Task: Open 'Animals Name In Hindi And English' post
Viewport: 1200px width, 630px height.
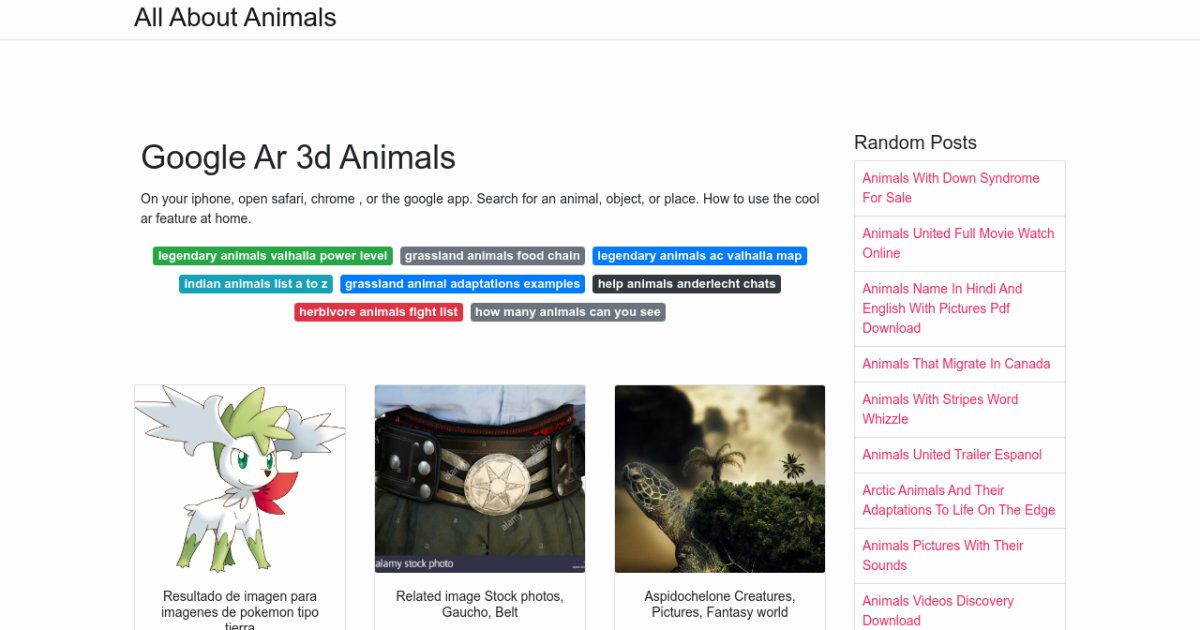Action: click(942, 308)
